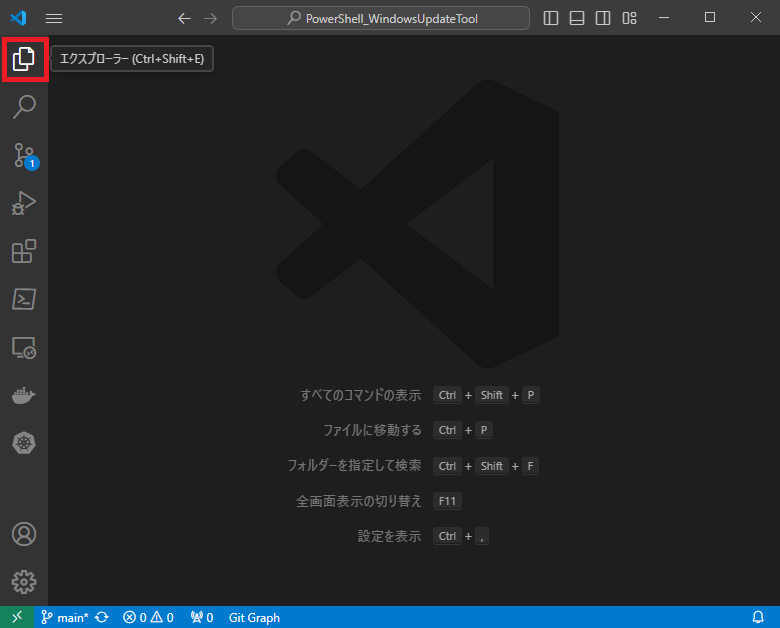Click the main* branch in the status bar

[65, 618]
